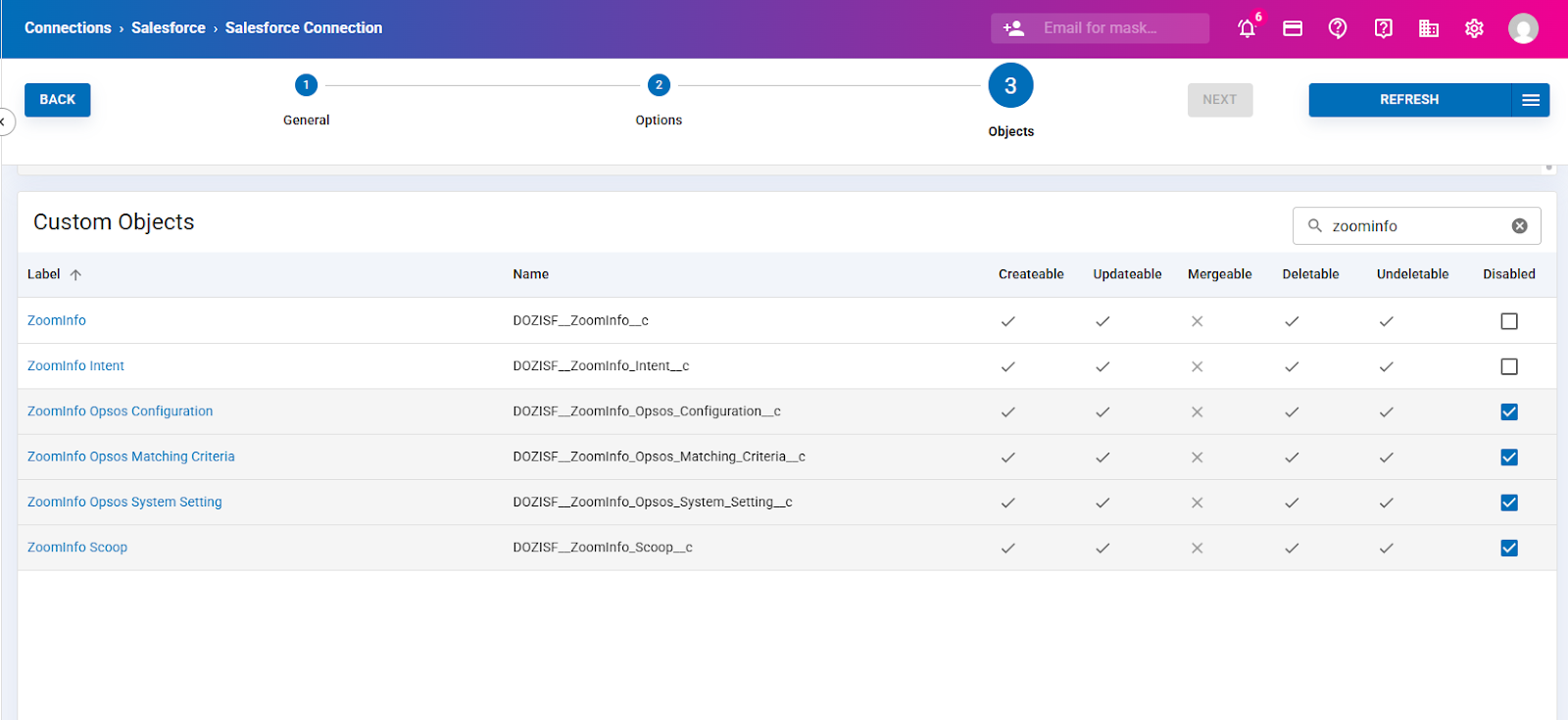This screenshot has height=720, width=1568.
Task: Clear the zoominfo search filter
Action: point(1519,226)
